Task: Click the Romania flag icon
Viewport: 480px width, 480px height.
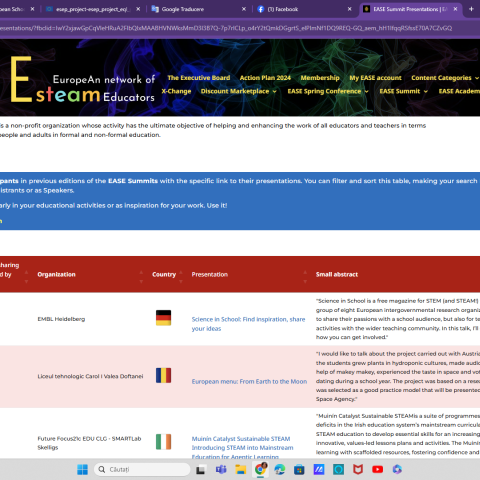Action: [x=163, y=375]
